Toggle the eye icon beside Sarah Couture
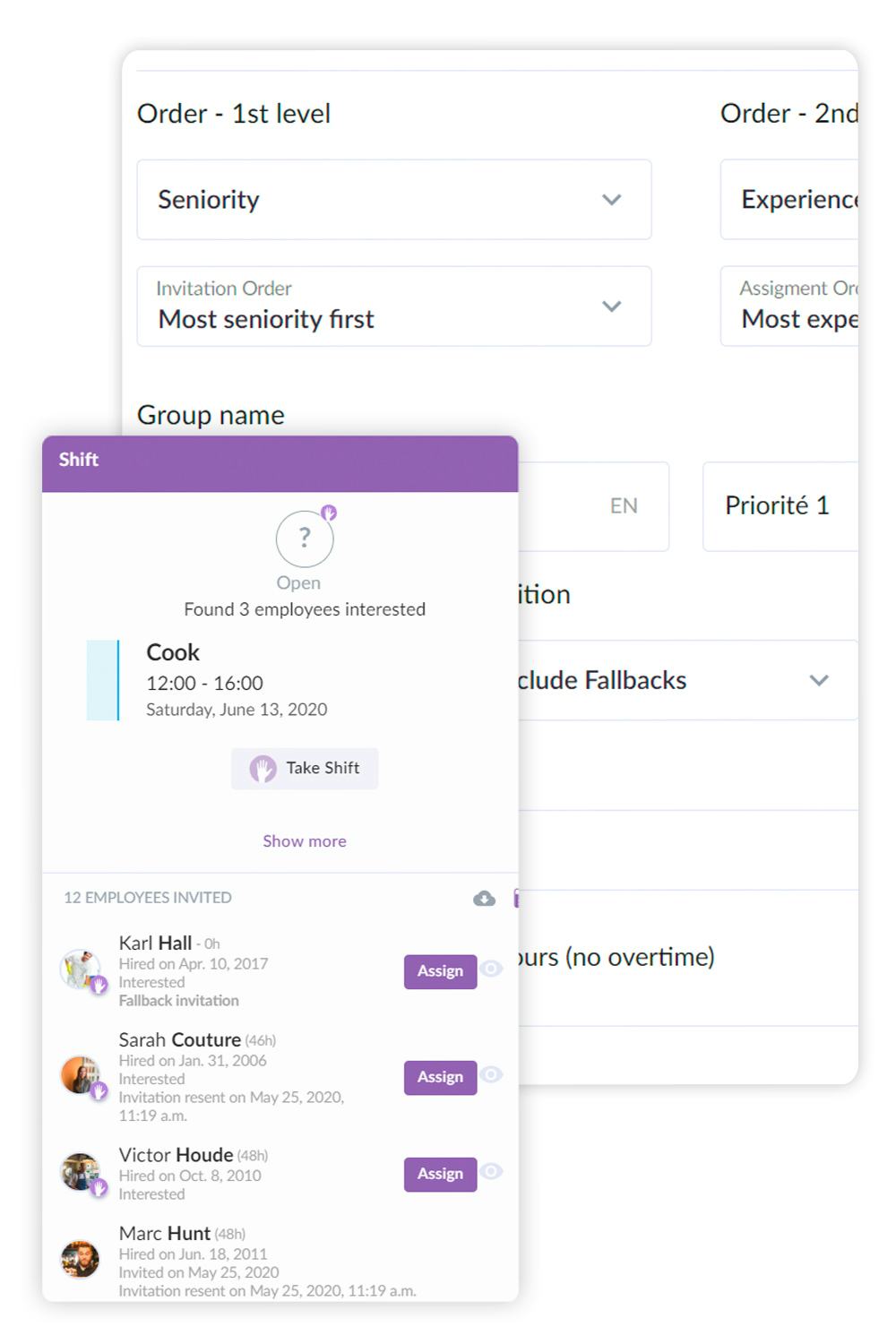 (x=491, y=1074)
